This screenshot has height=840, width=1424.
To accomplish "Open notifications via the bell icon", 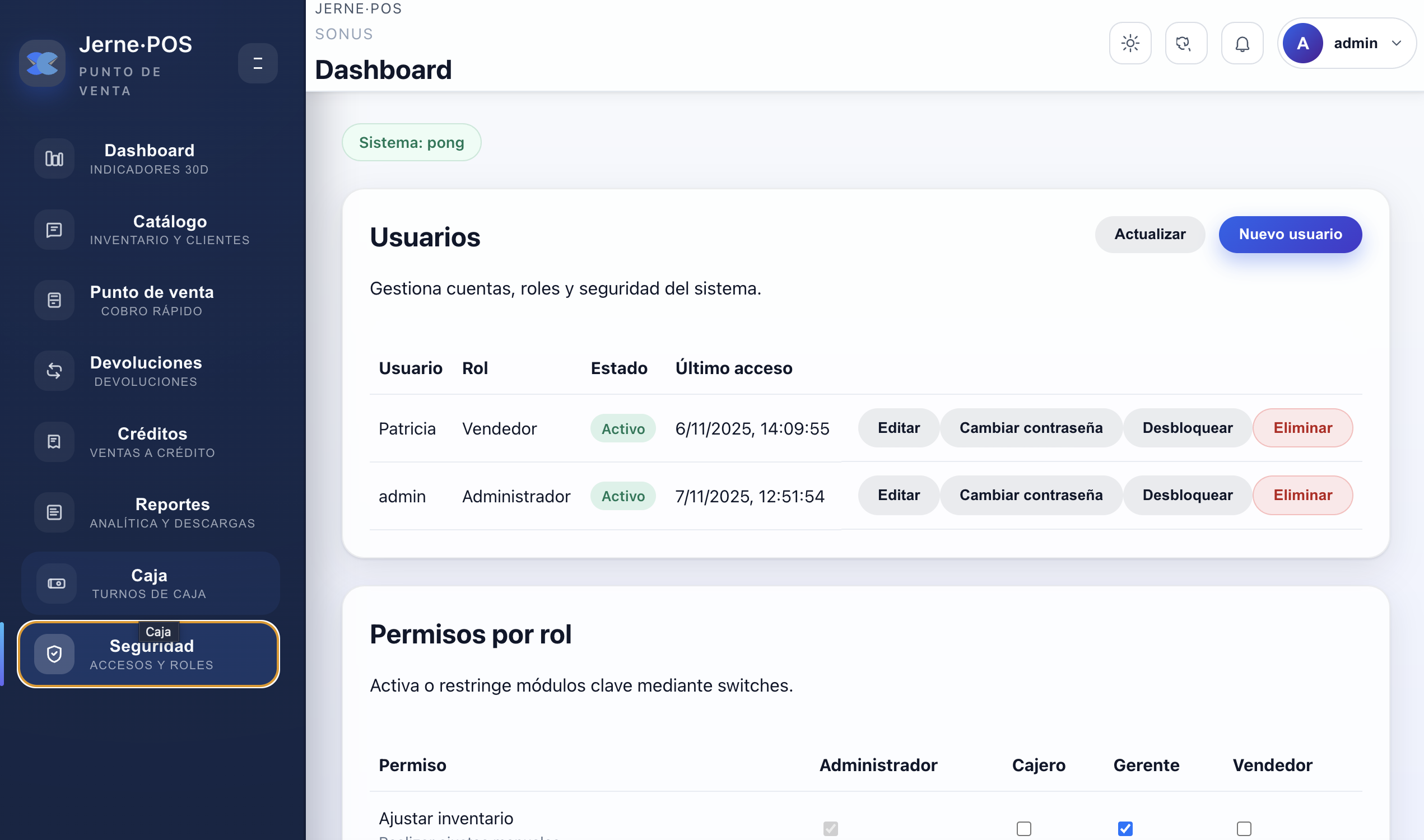I will (1242, 43).
